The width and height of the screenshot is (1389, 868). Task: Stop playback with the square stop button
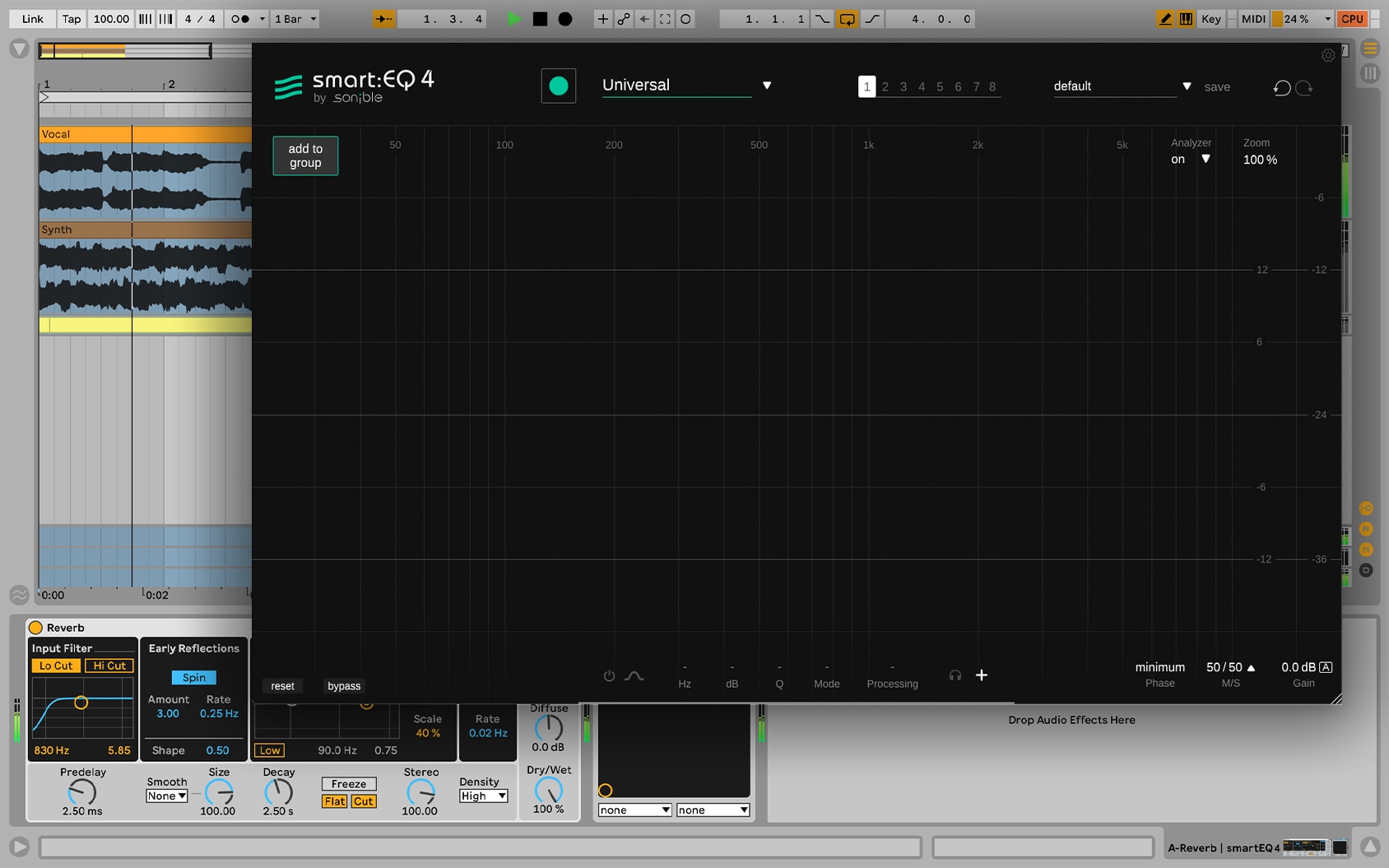[540, 19]
